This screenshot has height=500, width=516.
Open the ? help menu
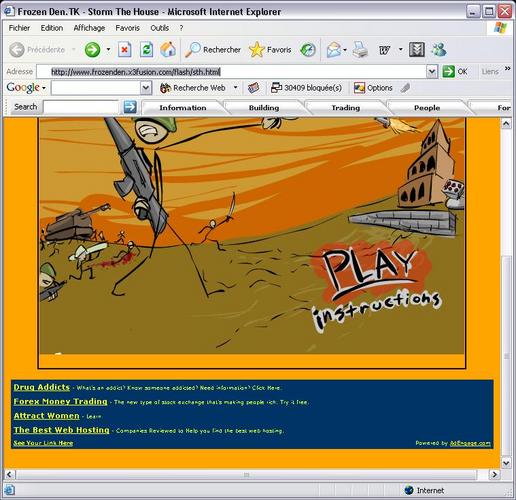click(181, 28)
